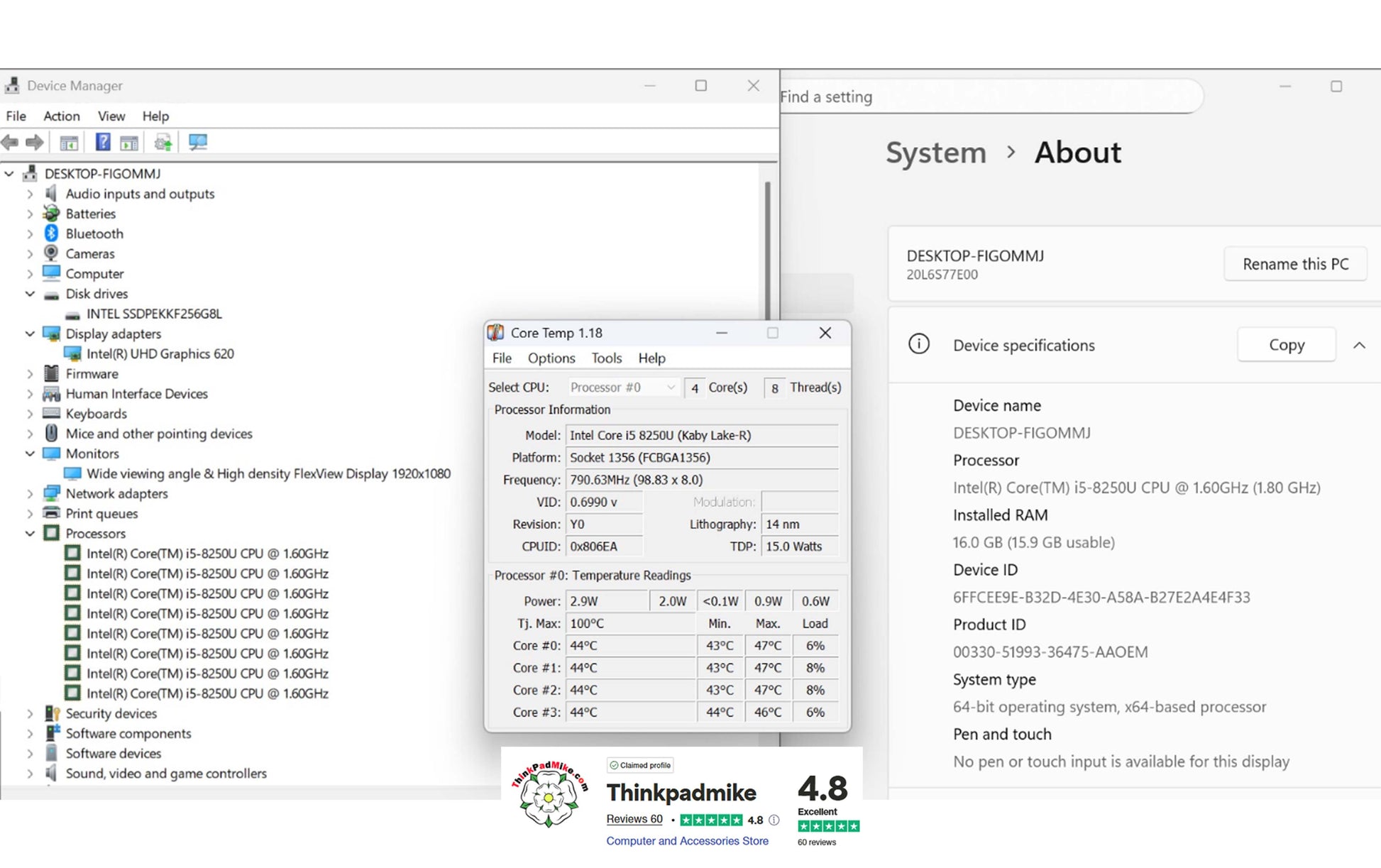1381x868 pixels.
Task: Click the Product ID value 00330-51993-36475-AAOEM
Action: [1050, 652]
